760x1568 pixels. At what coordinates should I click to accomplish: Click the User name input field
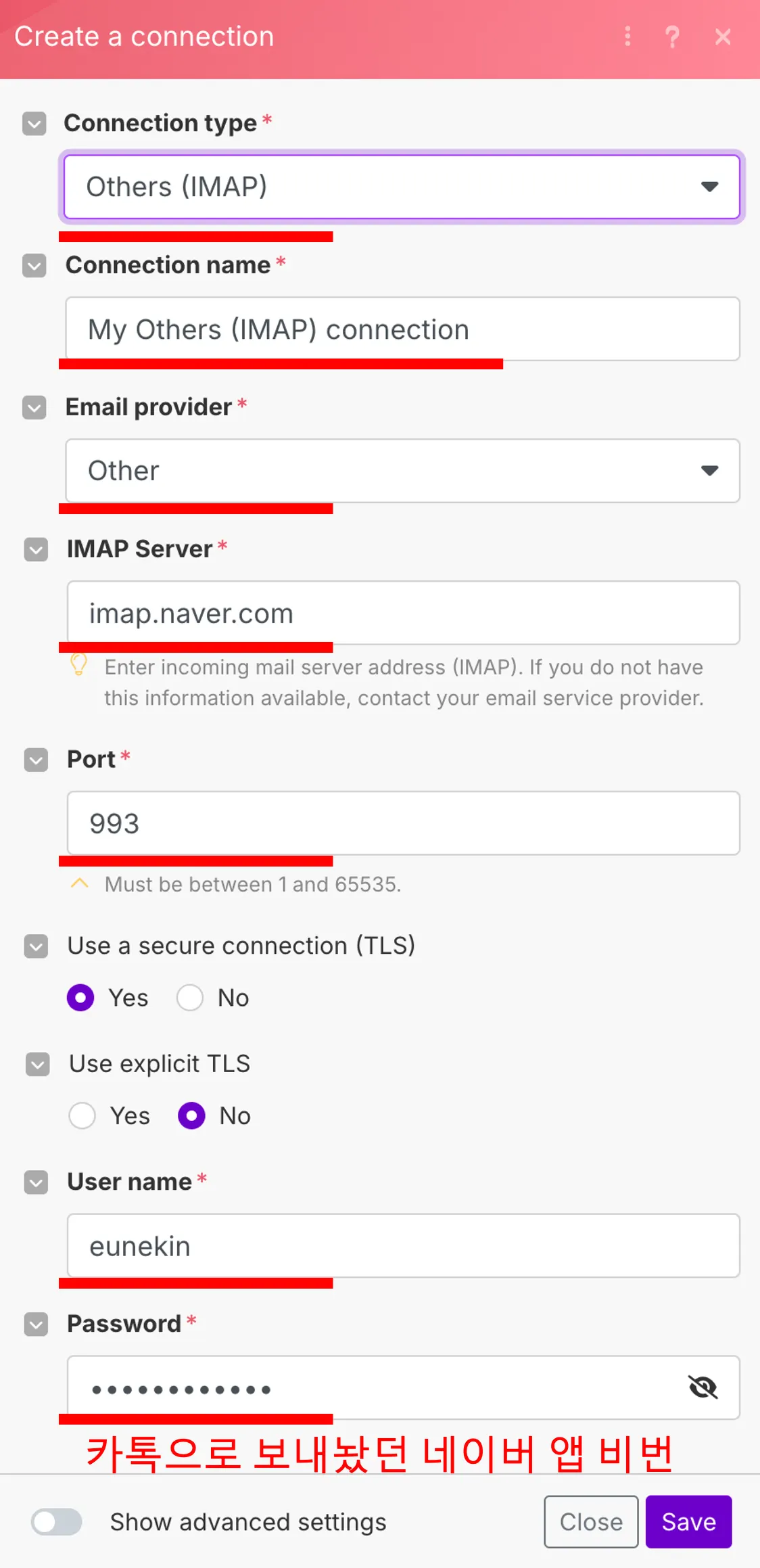tap(403, 1246)
